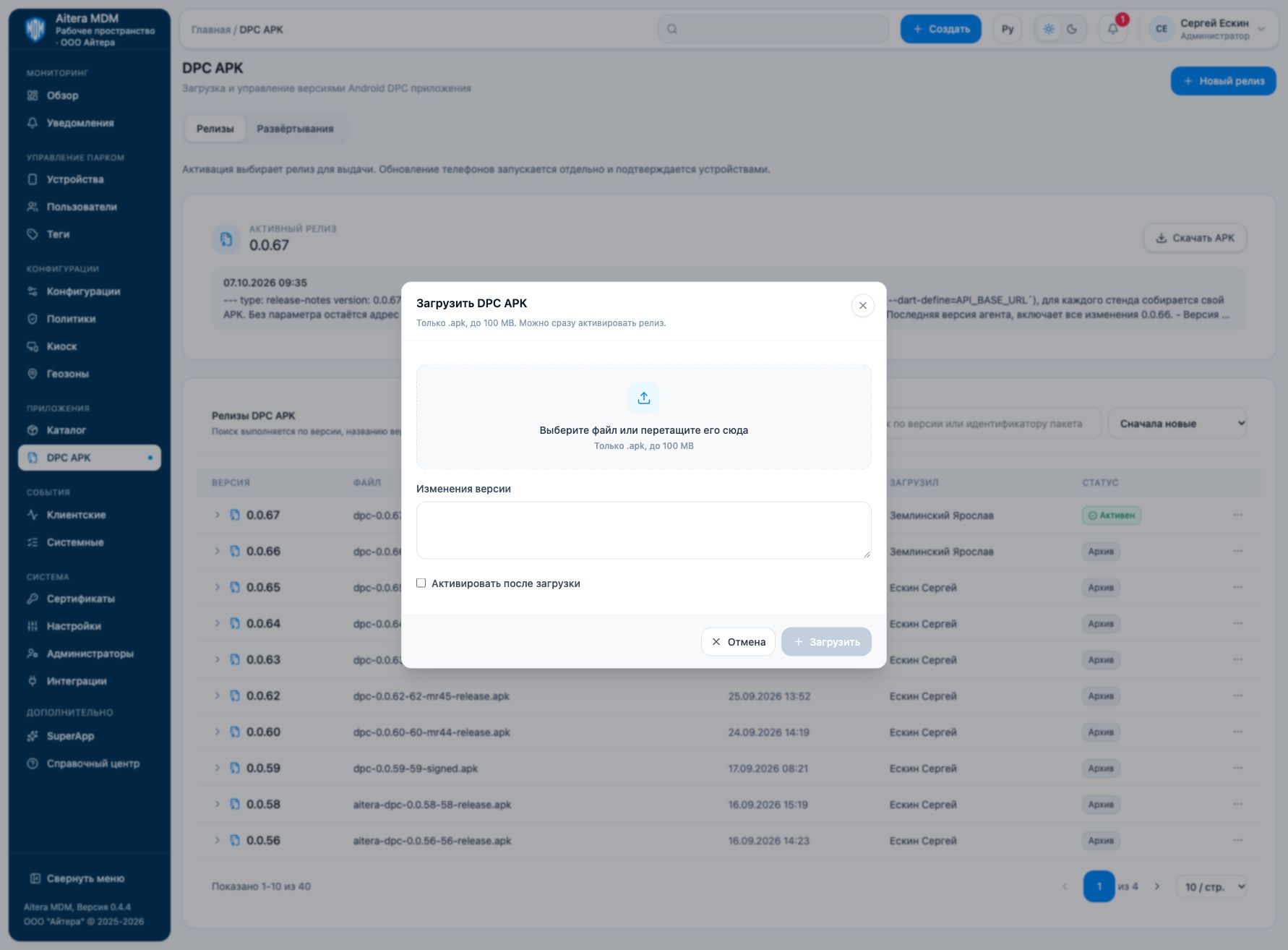This screenshot has height=950, width=1288.
Task: Click the header search field
Action: pyautogui.click(x=773, y=29)
